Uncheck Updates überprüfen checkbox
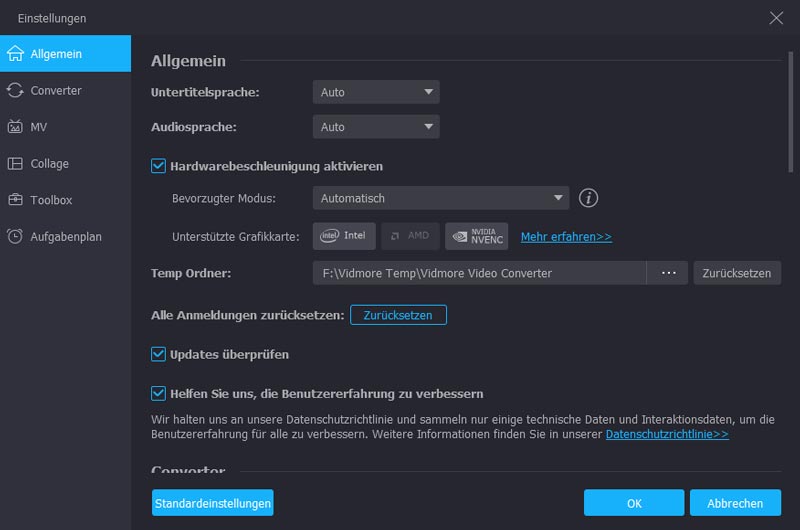The image size is (800, 530). tap(158, 354)
